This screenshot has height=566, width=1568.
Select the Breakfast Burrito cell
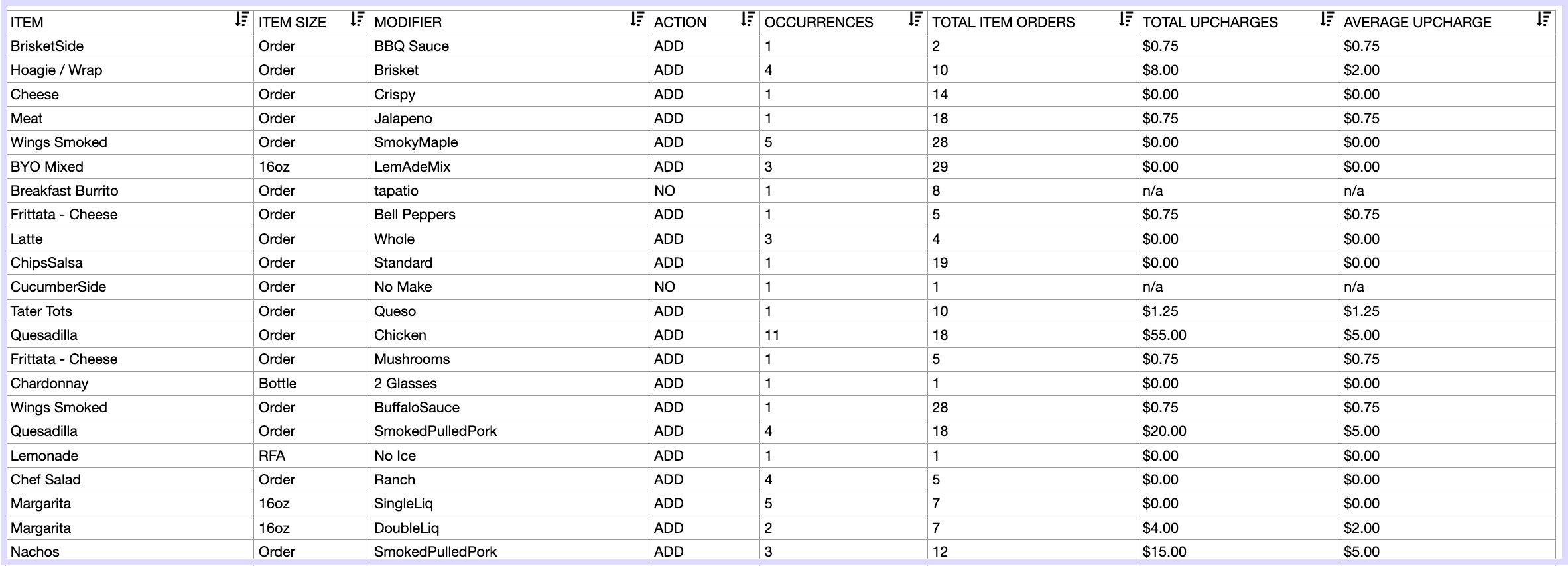point(64,191)
